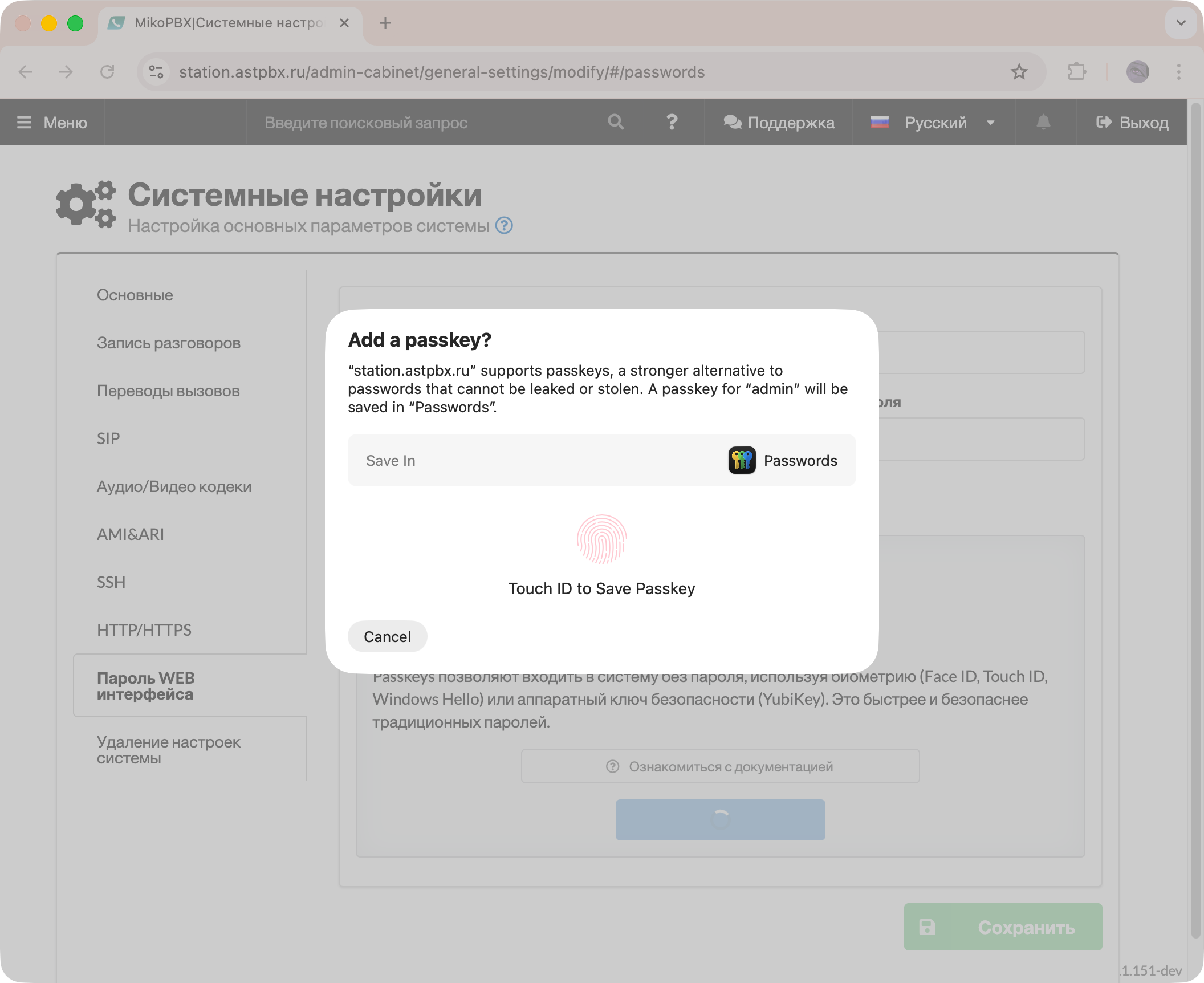Select the SIP settings tab
This screenshot has height=983, width=1204.
tap(108, 438)
